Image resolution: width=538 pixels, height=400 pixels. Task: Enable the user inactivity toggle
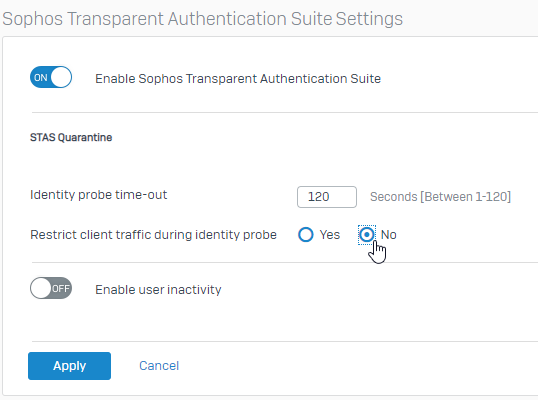pyautogui.click(x=51, y=288)
